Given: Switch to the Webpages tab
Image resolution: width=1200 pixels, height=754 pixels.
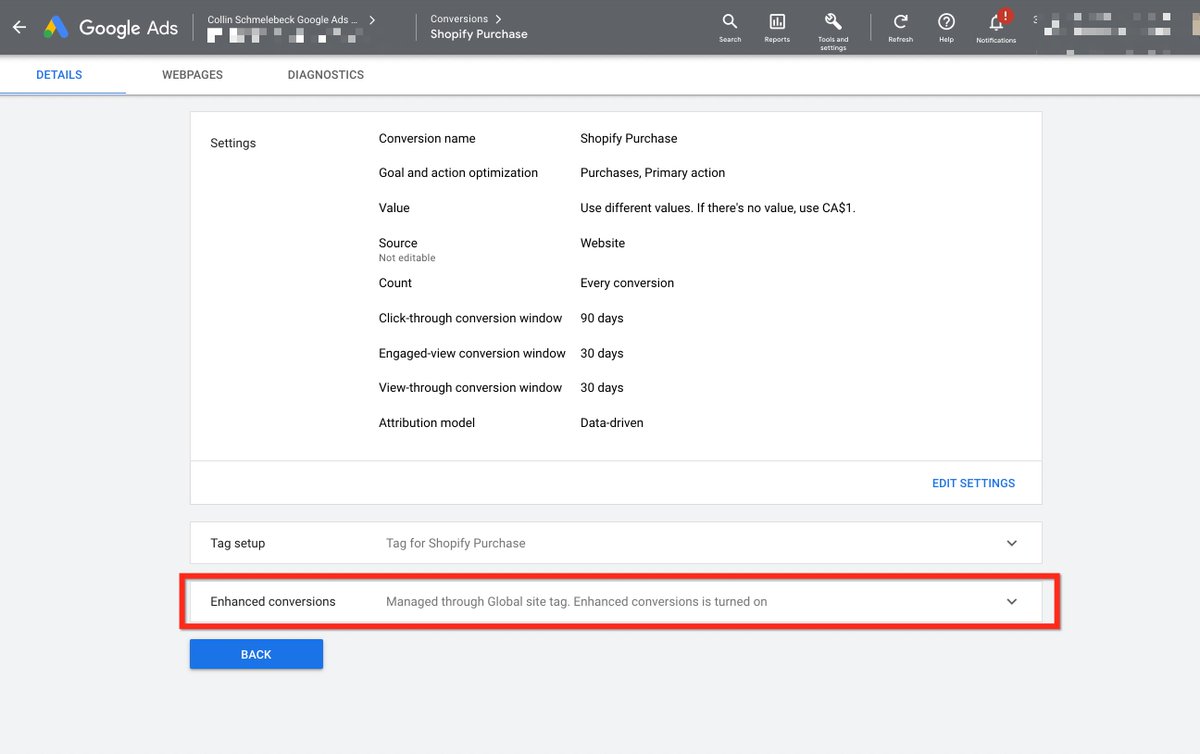Looking at the screenshot, I should coord(192,75).
